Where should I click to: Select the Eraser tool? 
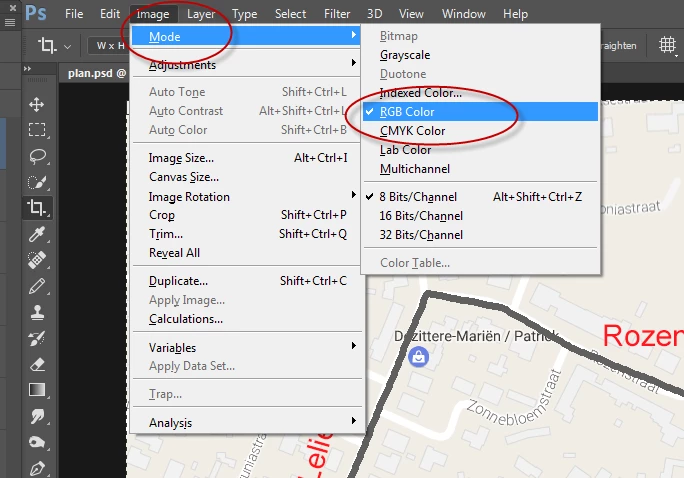(37, 364)
